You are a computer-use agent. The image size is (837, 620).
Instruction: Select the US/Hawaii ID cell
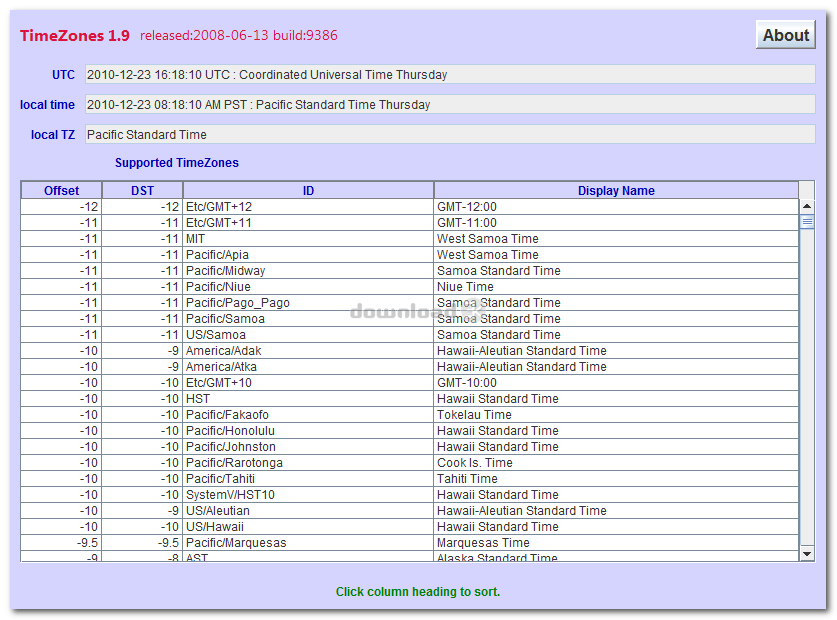(x=308, y=527)
